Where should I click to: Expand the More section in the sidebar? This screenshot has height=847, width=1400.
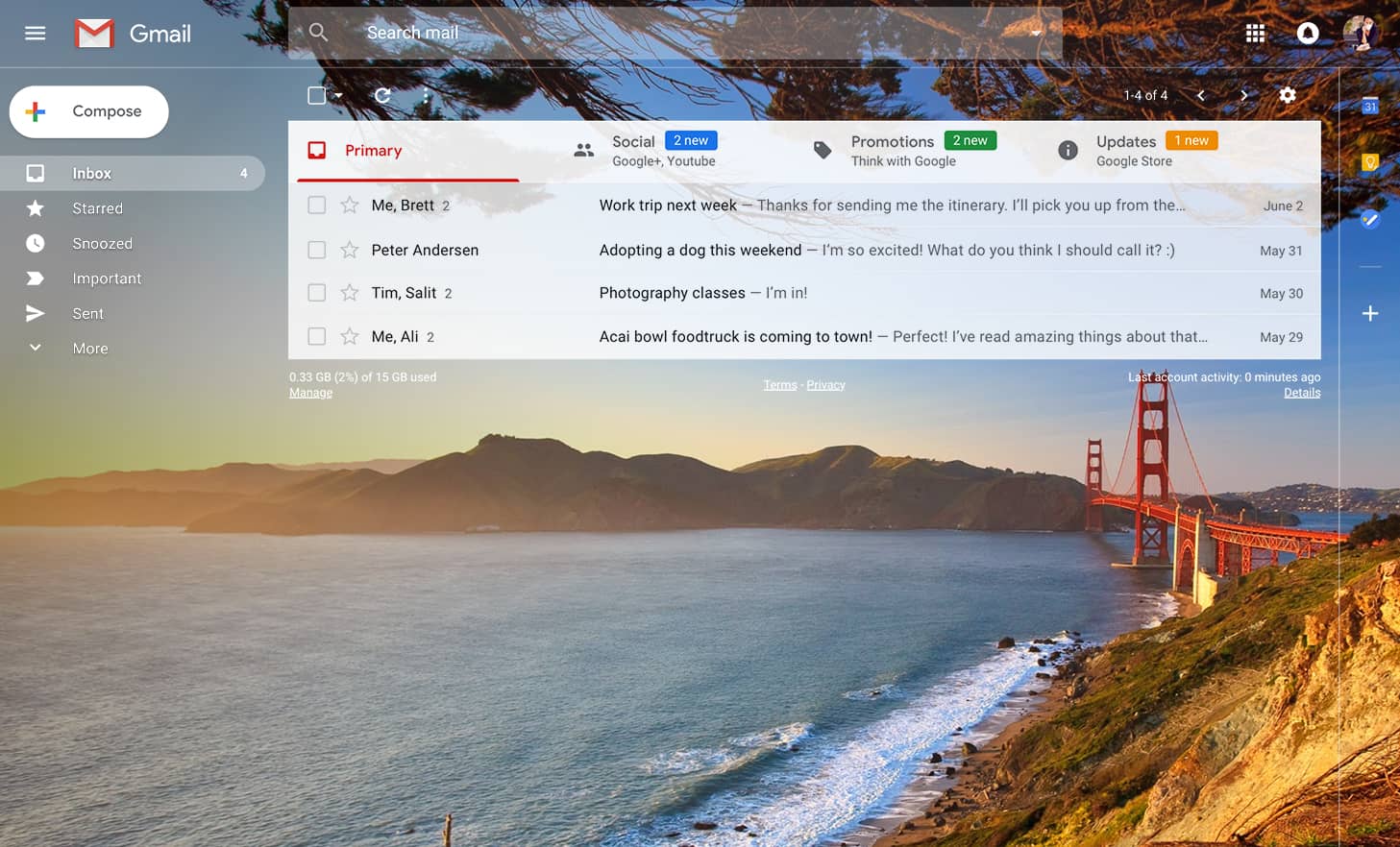[x=89, y=349]
